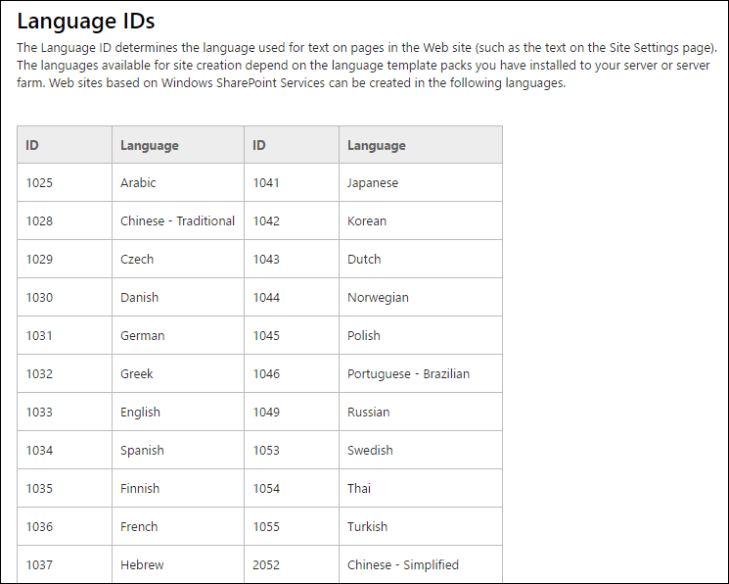
Task: Select the Russian language cell
Action: (368, 412)
